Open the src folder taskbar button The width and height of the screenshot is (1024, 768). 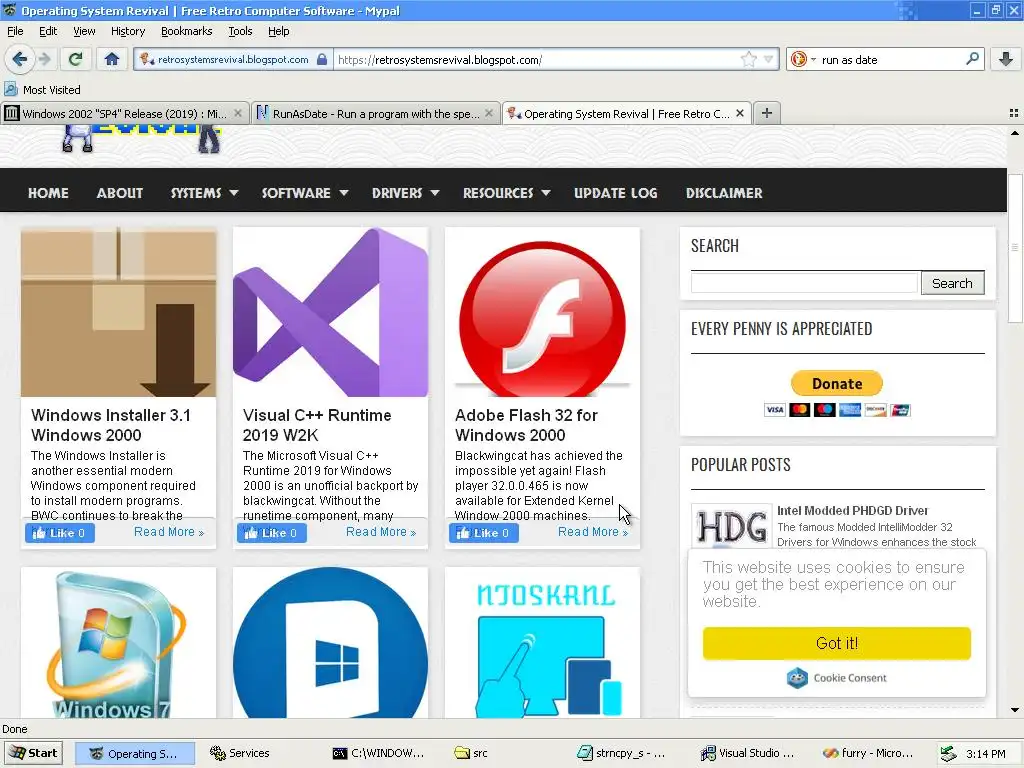[472, 753]
